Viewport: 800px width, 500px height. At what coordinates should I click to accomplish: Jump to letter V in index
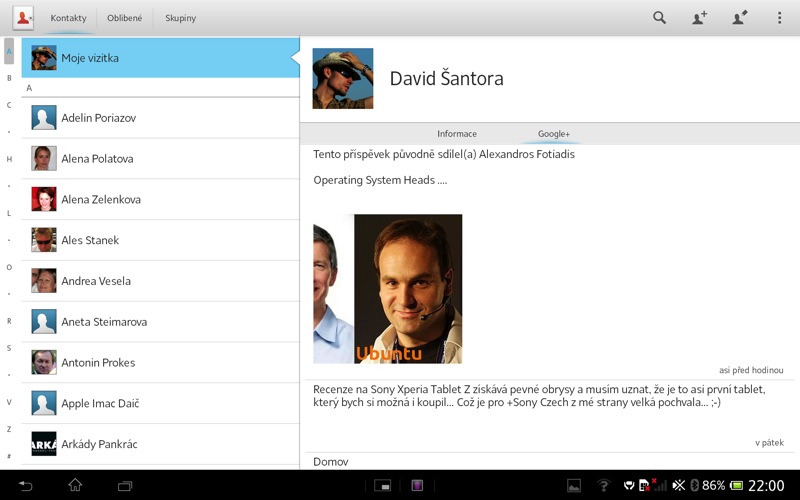point(9,402)
